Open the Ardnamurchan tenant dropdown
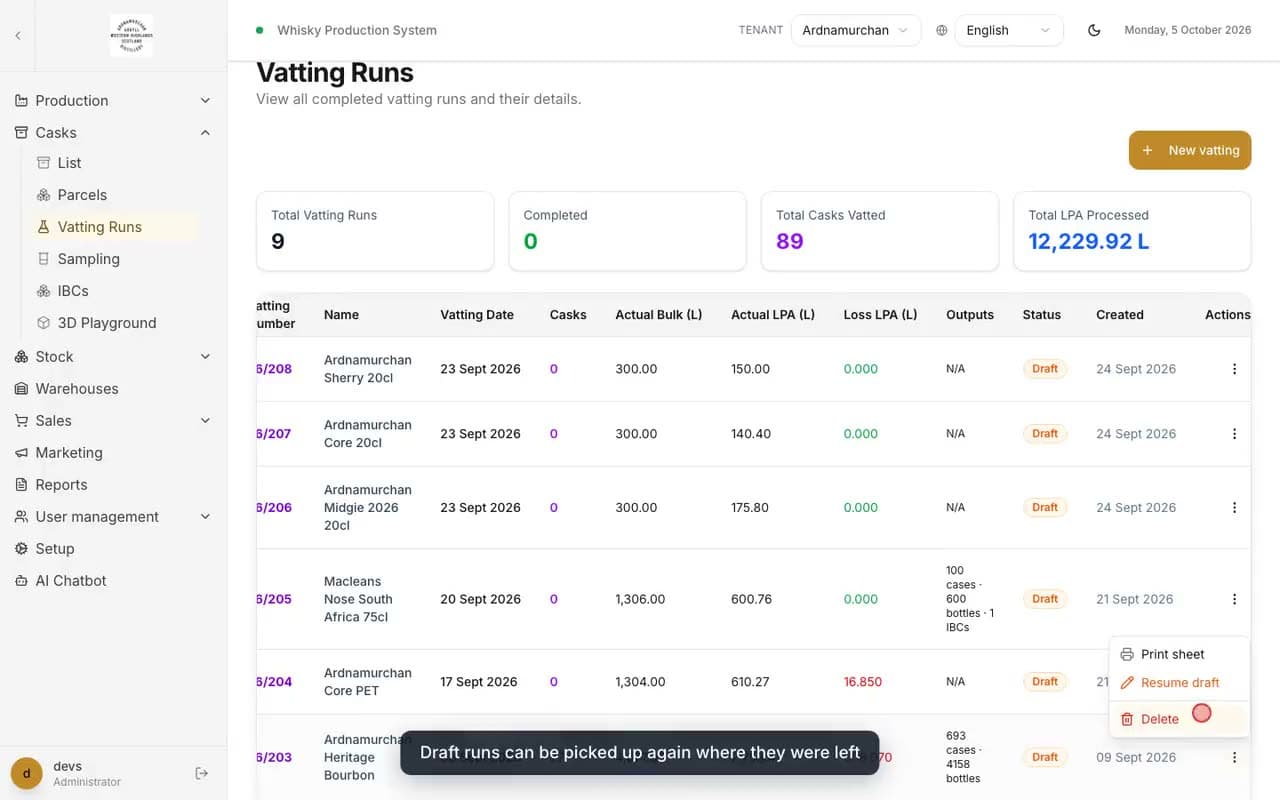This screenshot has width=1280, height=800. [x=856, y=30]
